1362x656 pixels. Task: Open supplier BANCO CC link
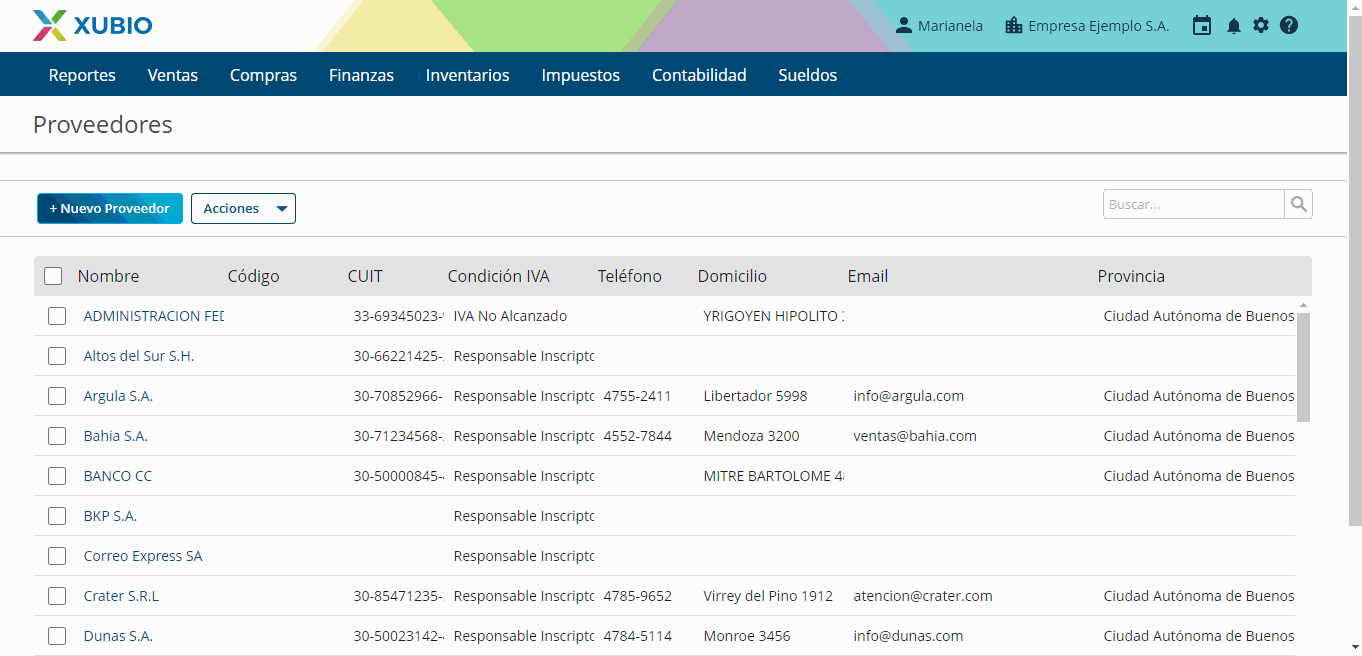click(x=118, y=476)
